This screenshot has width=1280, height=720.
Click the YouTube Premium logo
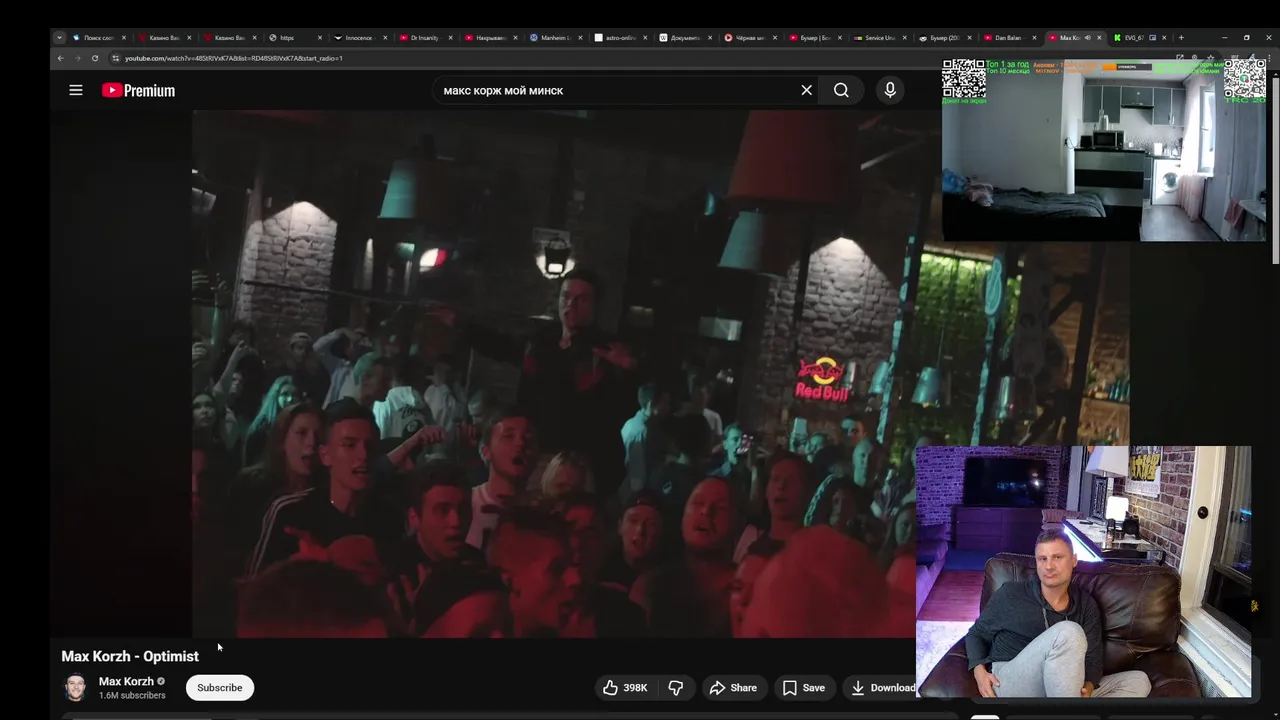pos(138,90)
